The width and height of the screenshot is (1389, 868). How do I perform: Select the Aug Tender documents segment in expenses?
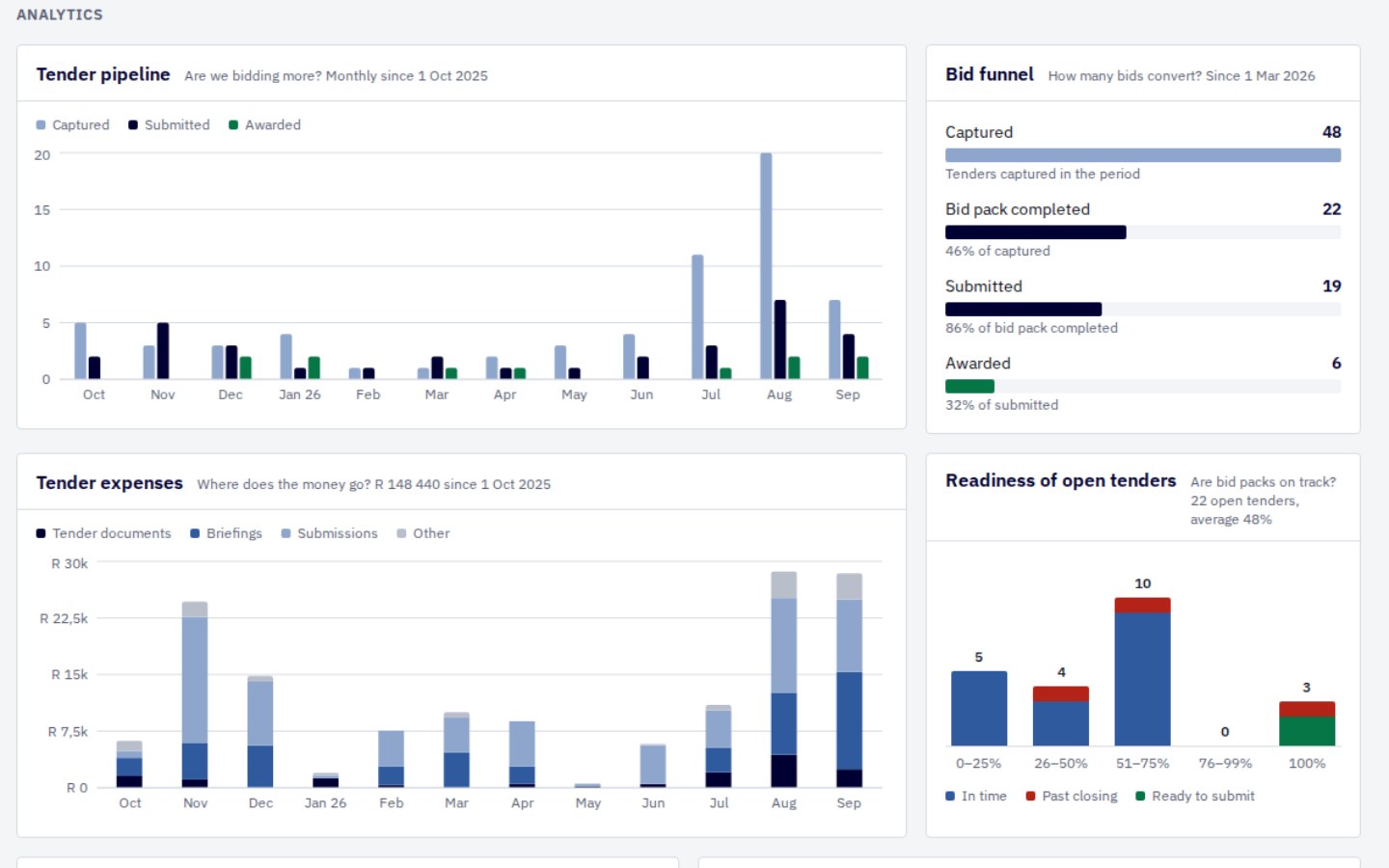[x=784, y=771]
